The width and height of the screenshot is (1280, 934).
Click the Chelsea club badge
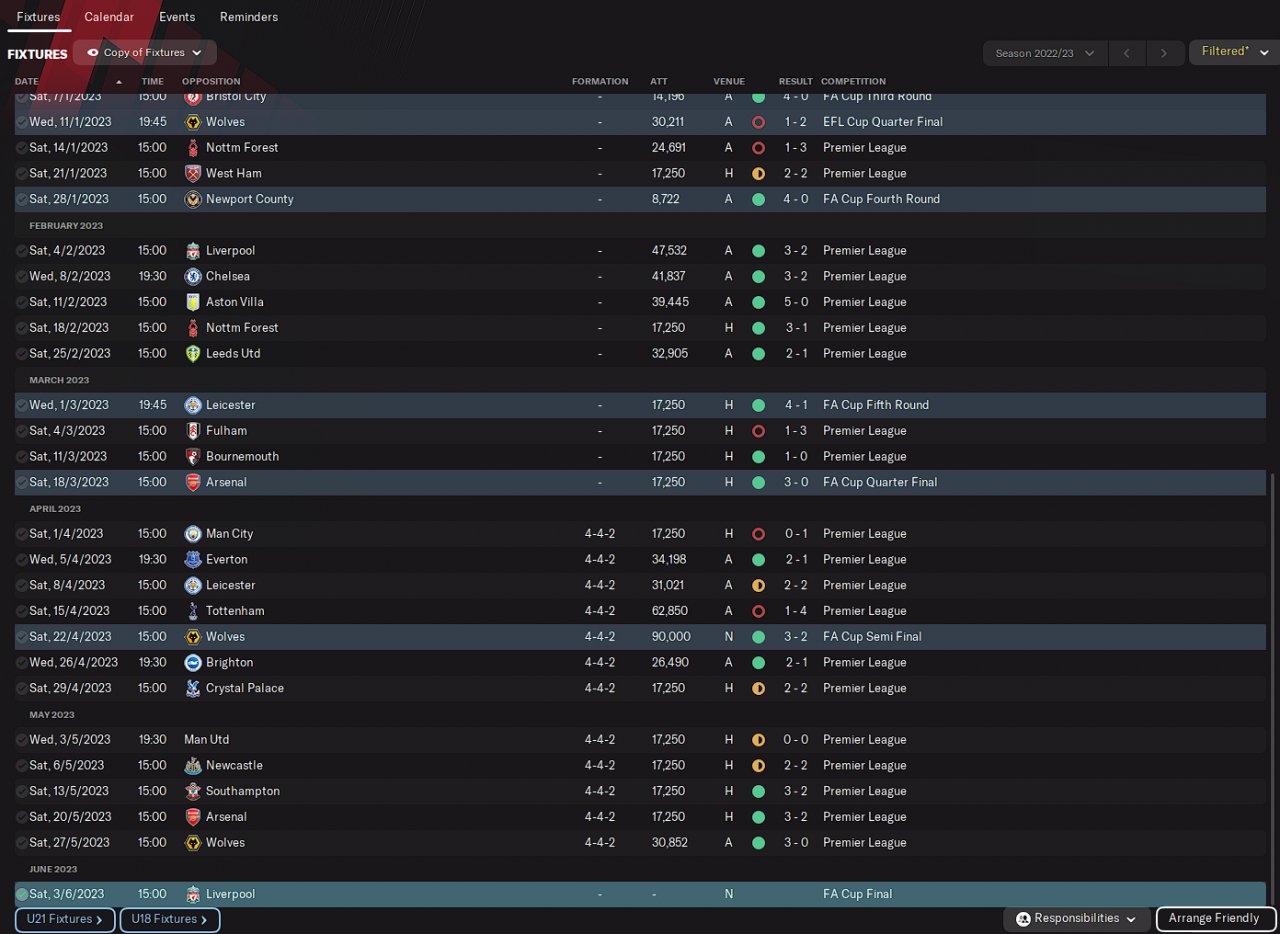[193, 276]
